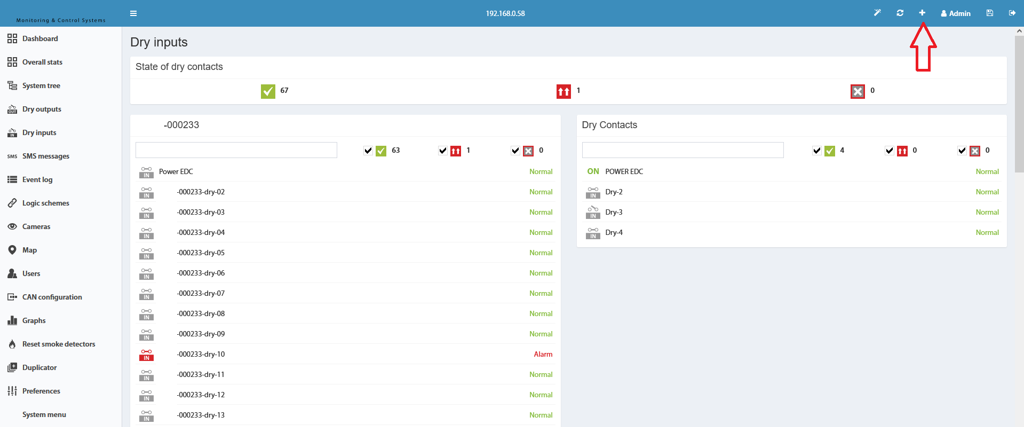Viewport: 1024px width, 427px height.
Task: Click input icon for -000233-dry-08
Action: click(x=147, y=313)
